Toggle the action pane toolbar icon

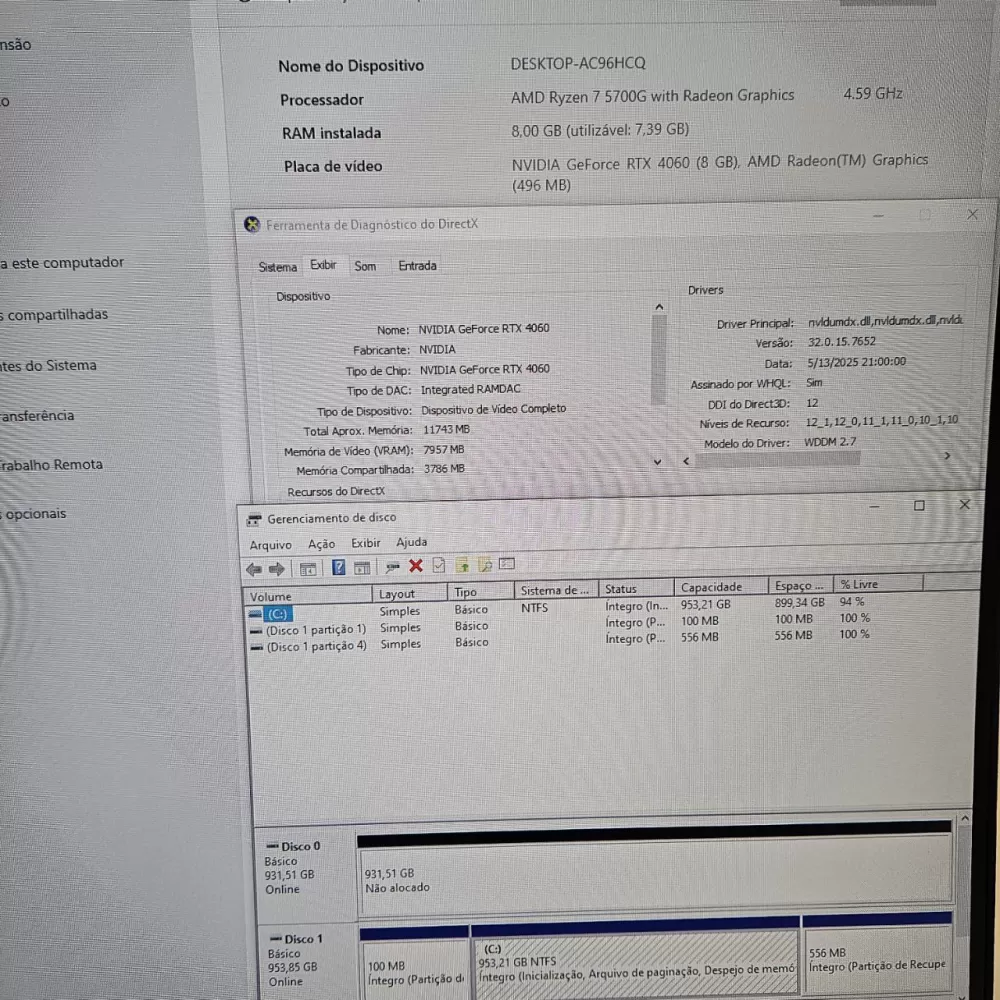coord(362,568)
